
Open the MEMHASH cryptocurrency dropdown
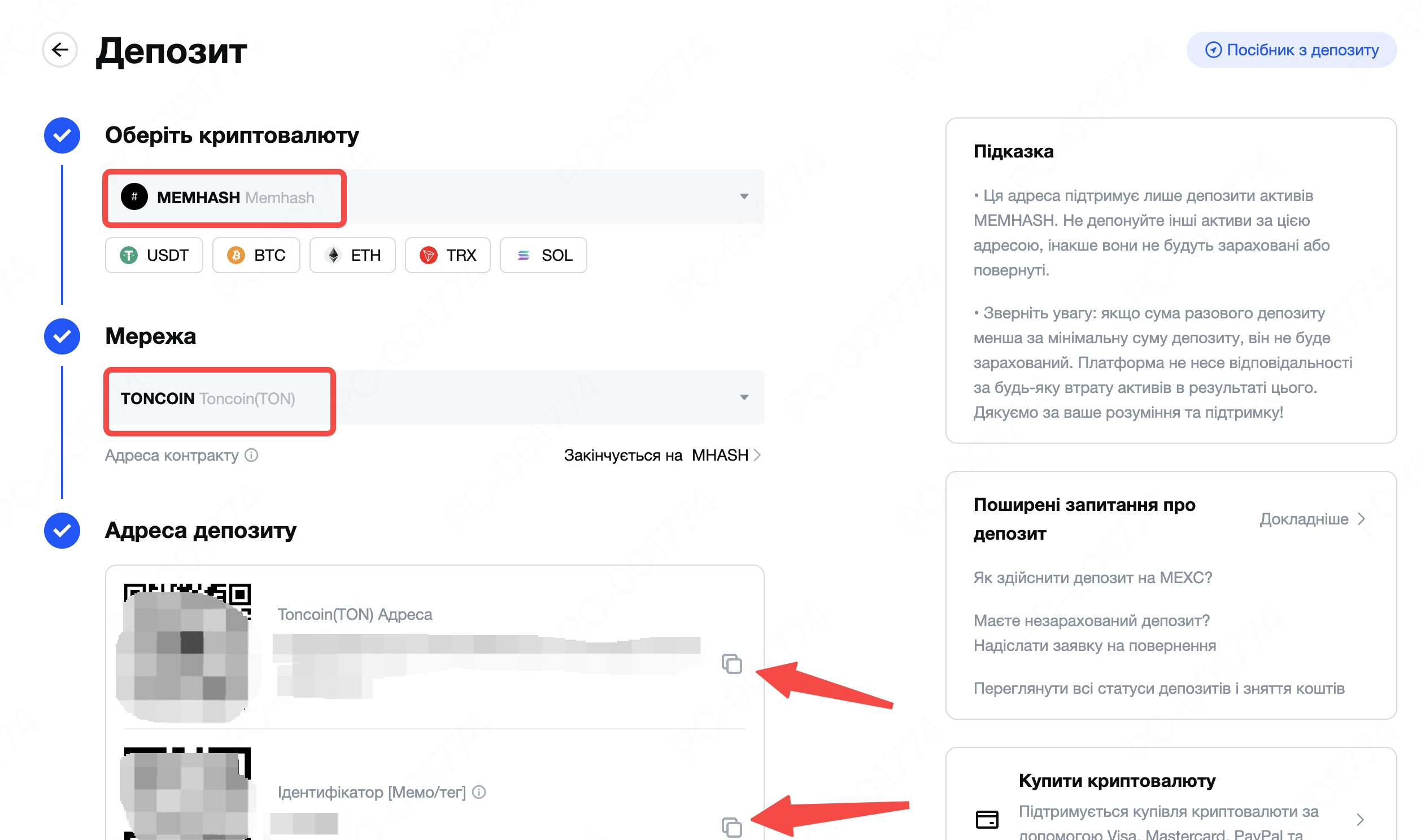point(744,196)
